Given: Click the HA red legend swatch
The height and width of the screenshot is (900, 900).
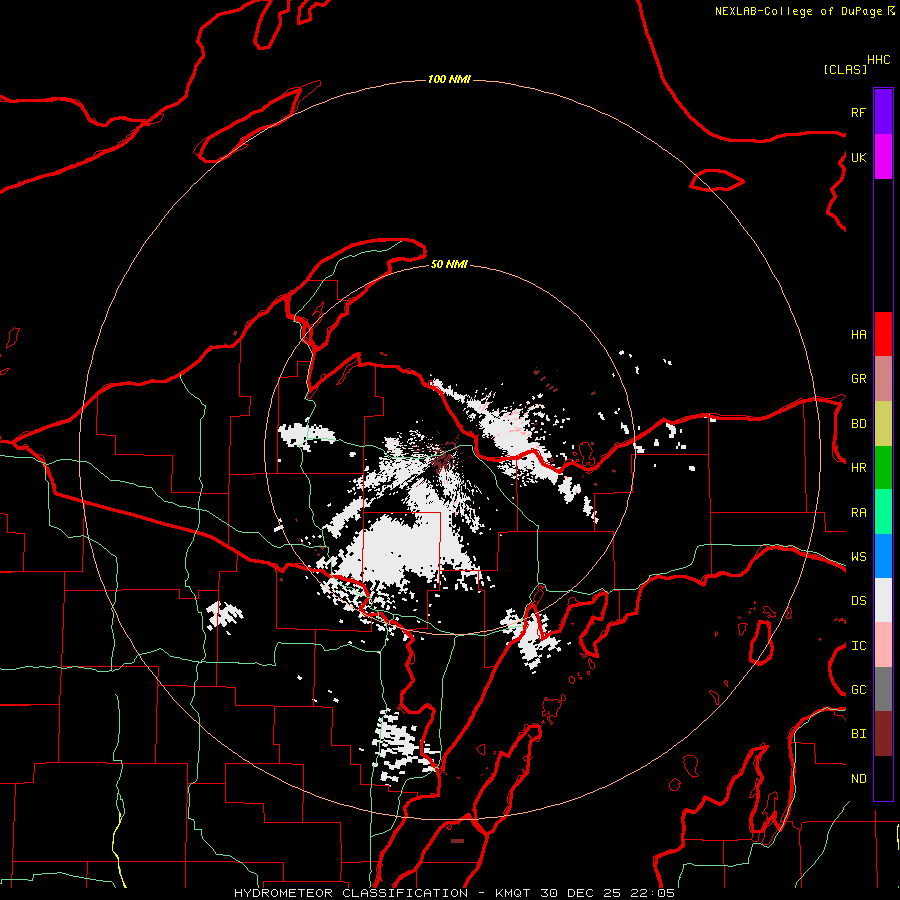Looking at the screenshot, I should [x=883, y=334].
